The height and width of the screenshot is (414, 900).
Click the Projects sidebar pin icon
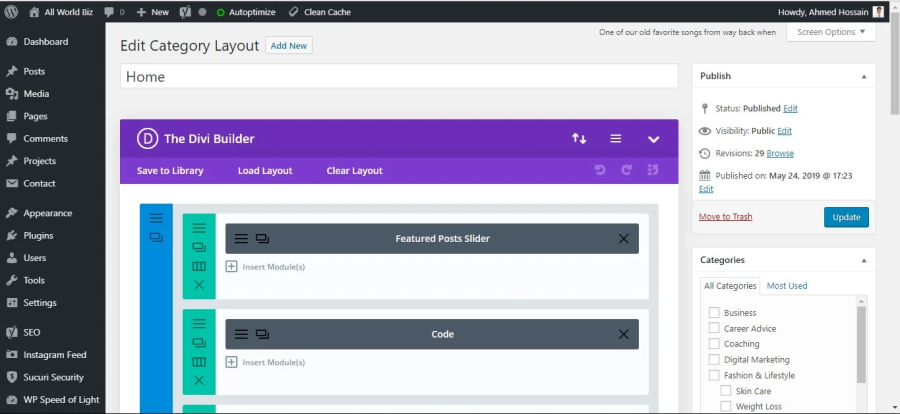(11, 161)
